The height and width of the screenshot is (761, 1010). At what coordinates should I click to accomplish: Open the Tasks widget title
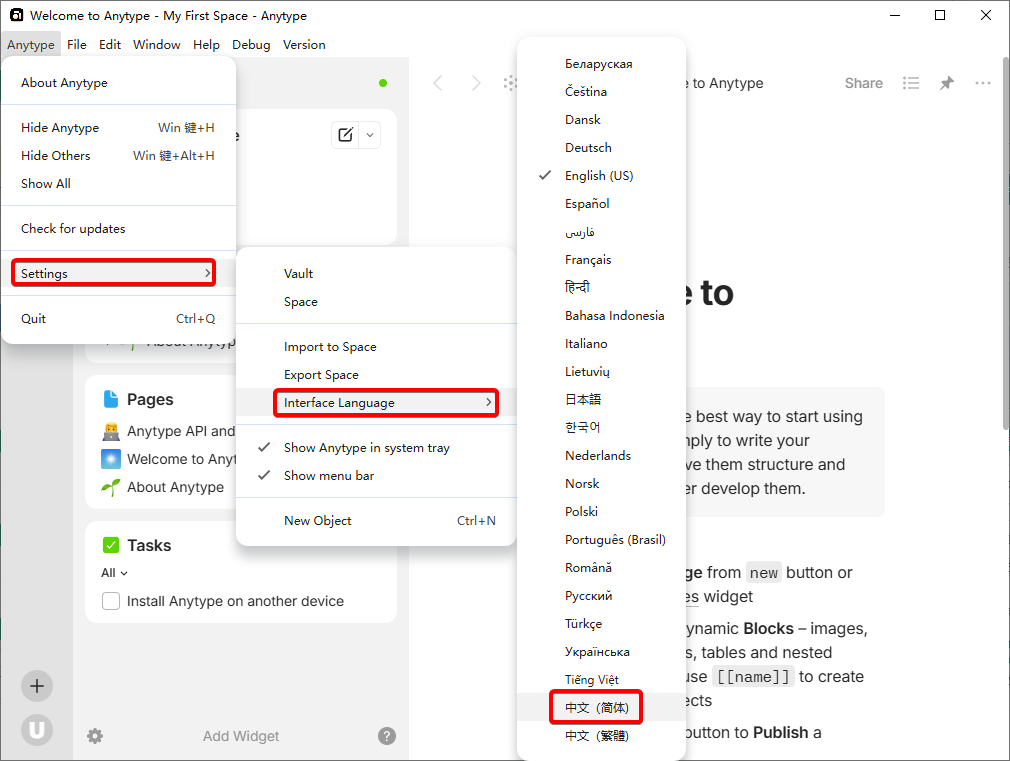click(x=149, y=545)
